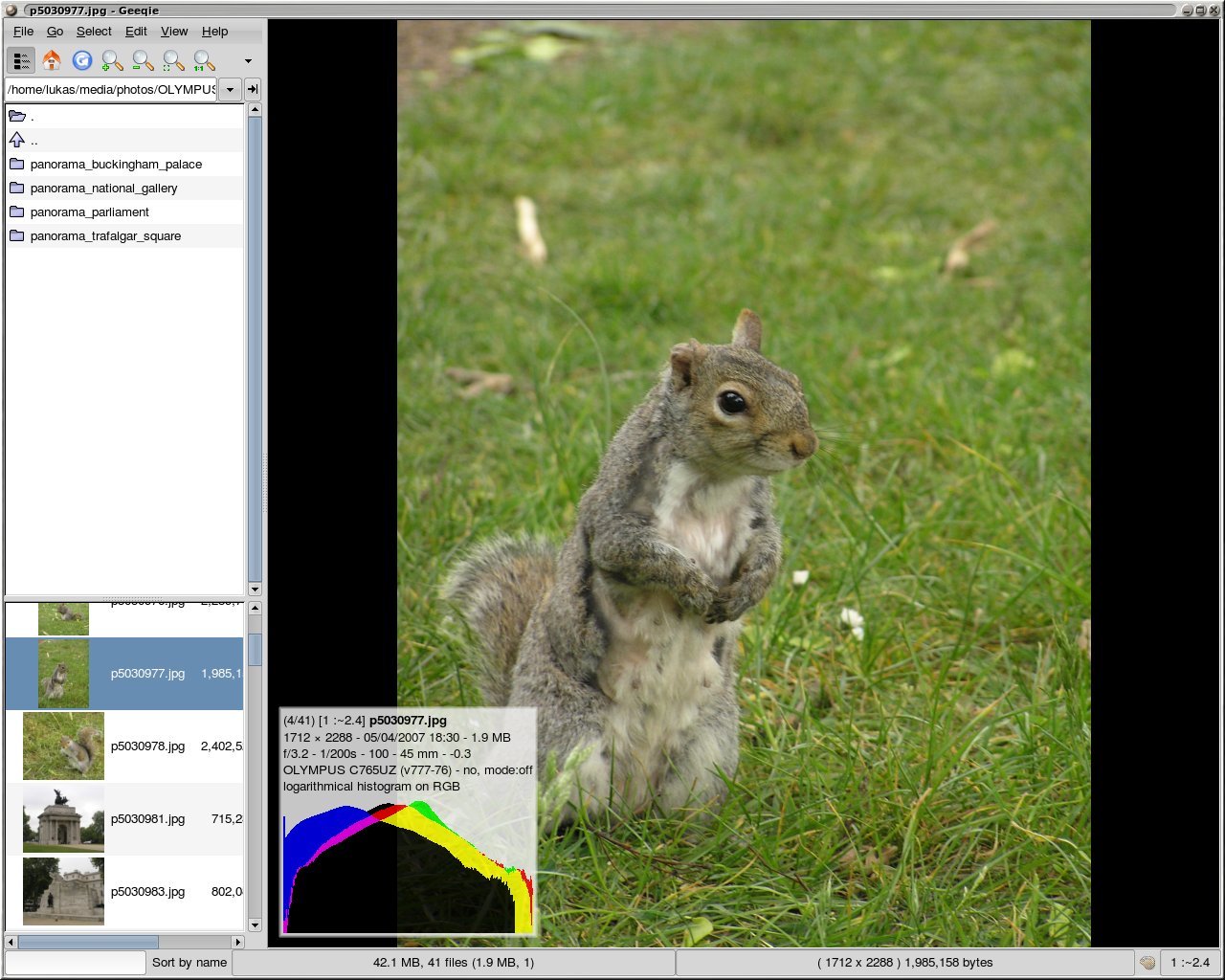Click the folder list scrollbar down arrow

255,589
